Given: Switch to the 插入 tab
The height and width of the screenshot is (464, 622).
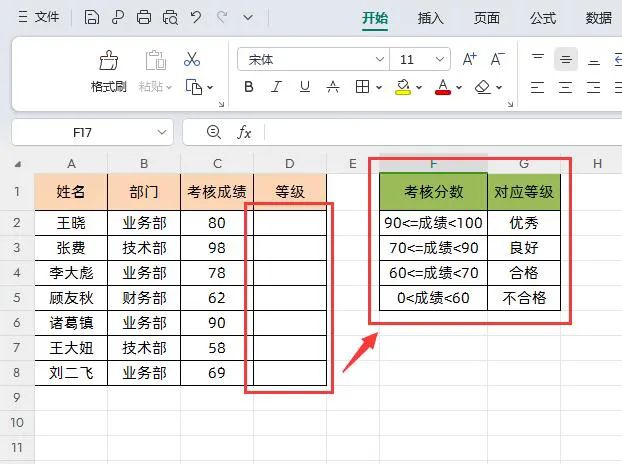Looking at the screenshot, I should click(x=430, y=18).
